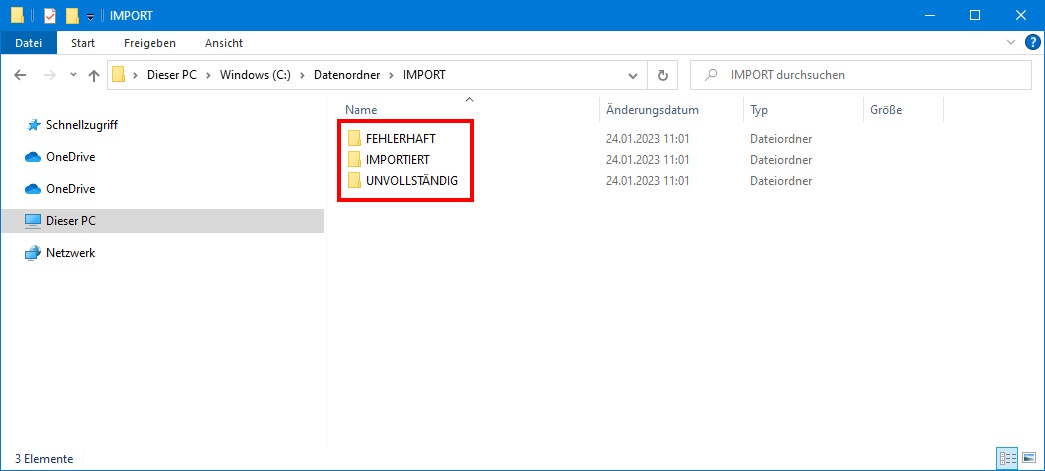Go up one folder level with the up arrow

click(x=94, y=75)
